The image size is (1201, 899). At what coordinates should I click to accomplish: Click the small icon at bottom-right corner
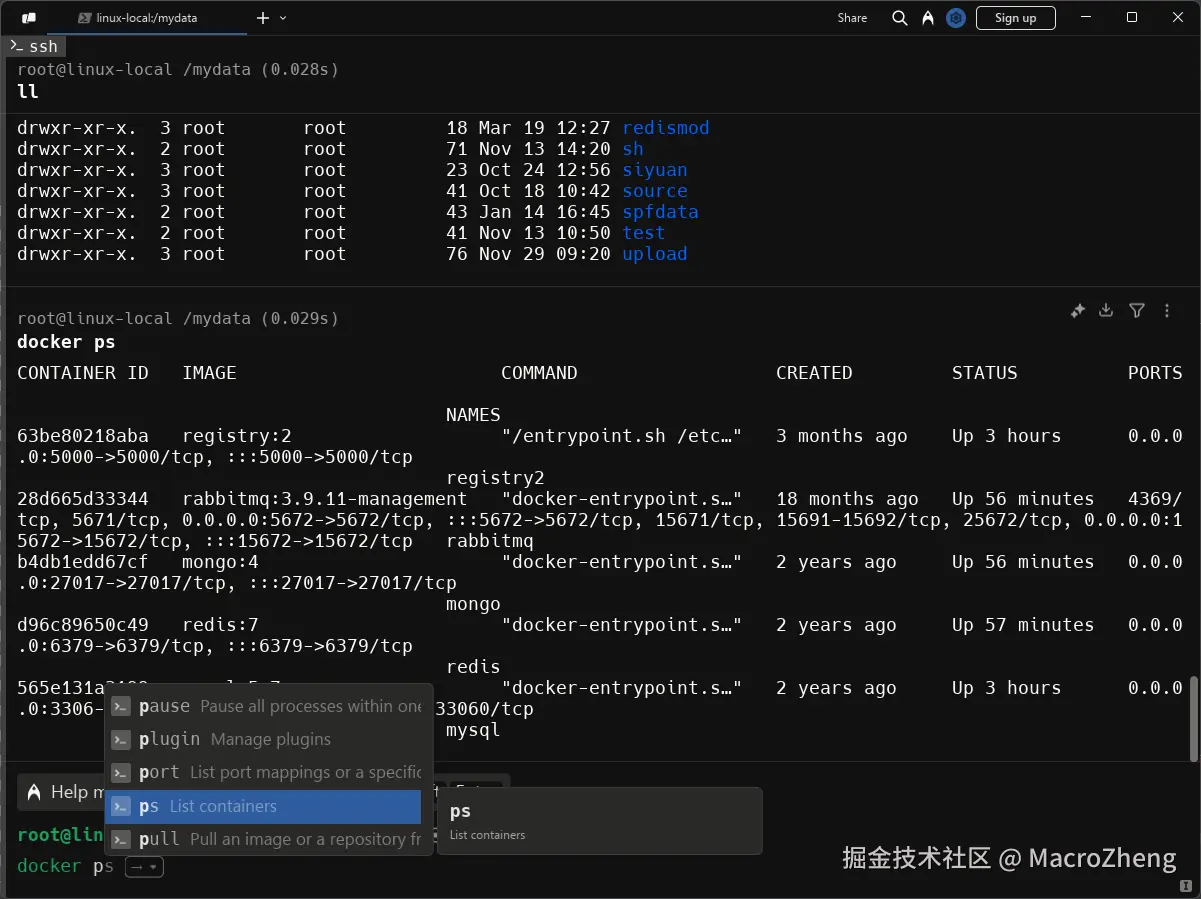(x=1185, y=886)
